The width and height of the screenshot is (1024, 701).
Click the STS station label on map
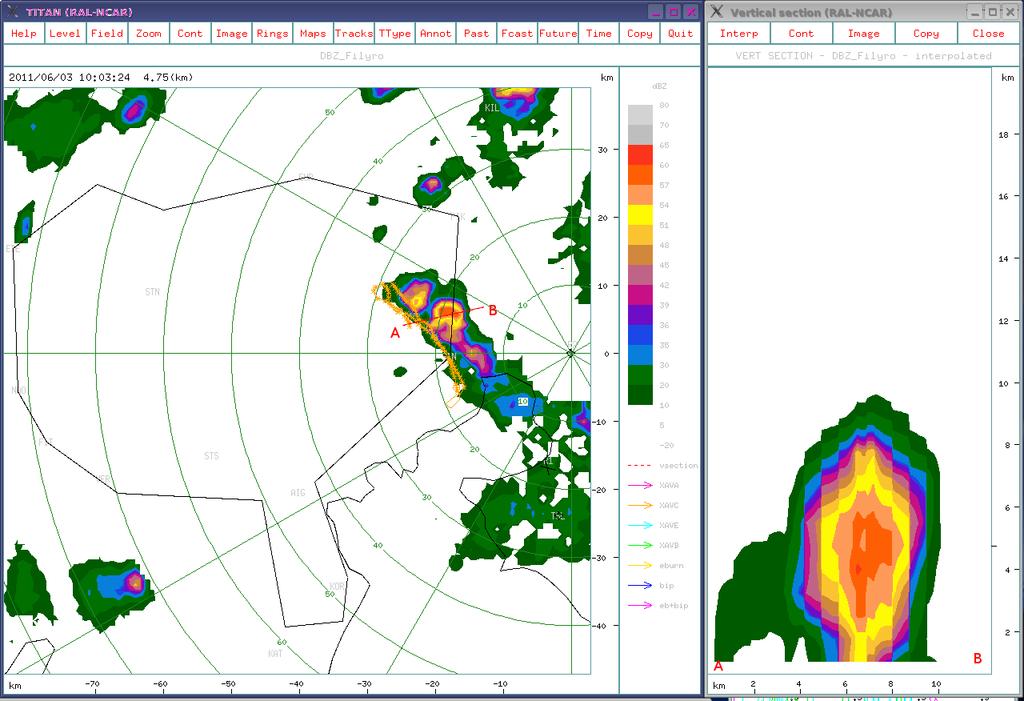coord(211,455)
